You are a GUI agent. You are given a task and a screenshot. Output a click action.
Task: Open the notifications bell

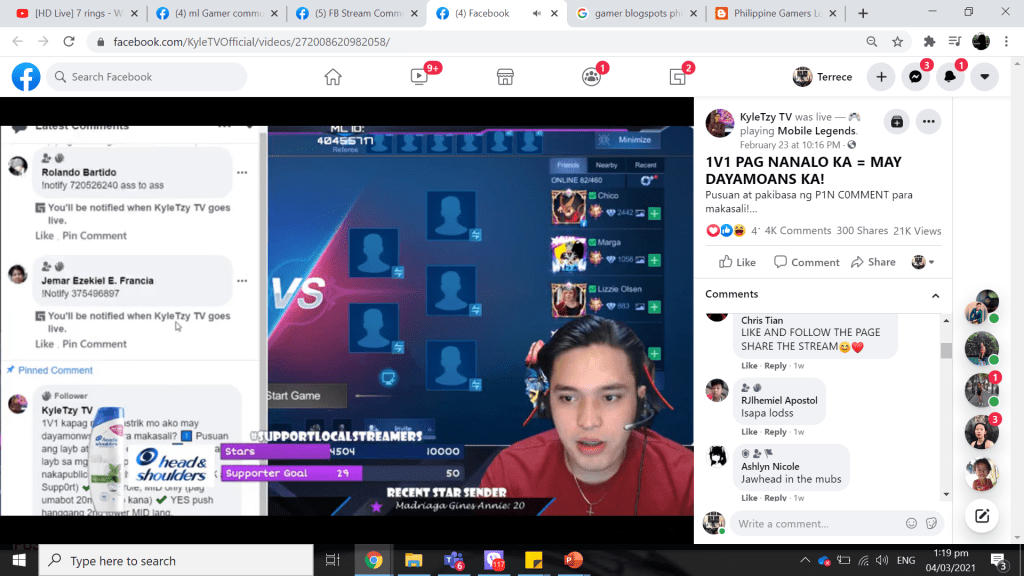pyautogui.click(x=949, y=77)
